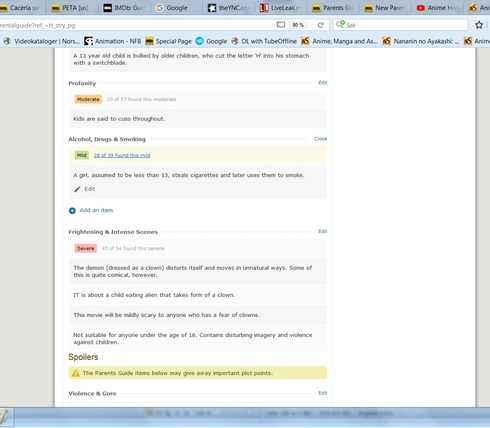
Task: Open the Anime, Manga and As... bookmark
Action: click(x=339, y=41)
